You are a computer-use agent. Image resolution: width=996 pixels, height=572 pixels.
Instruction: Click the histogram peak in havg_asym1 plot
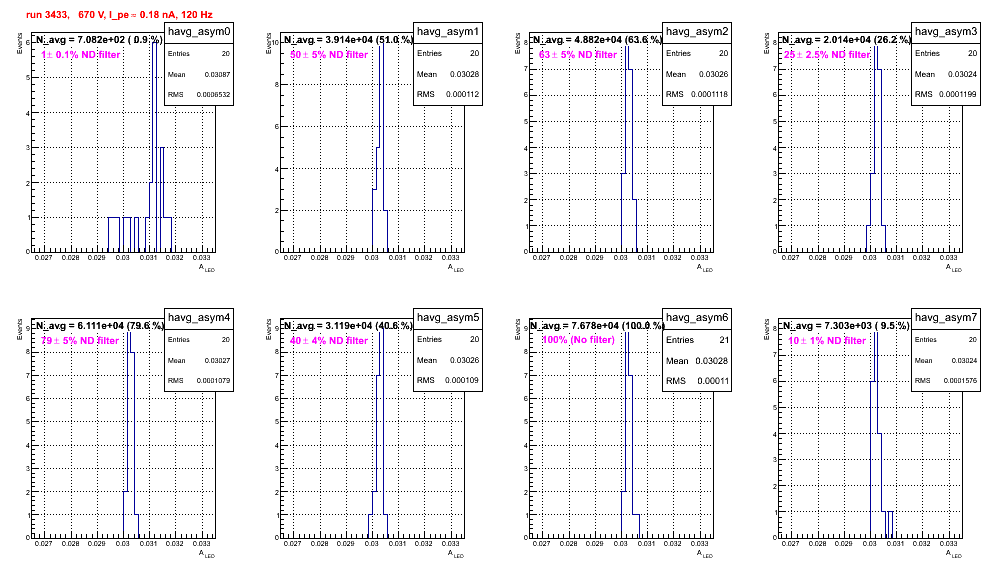[381, 147]
